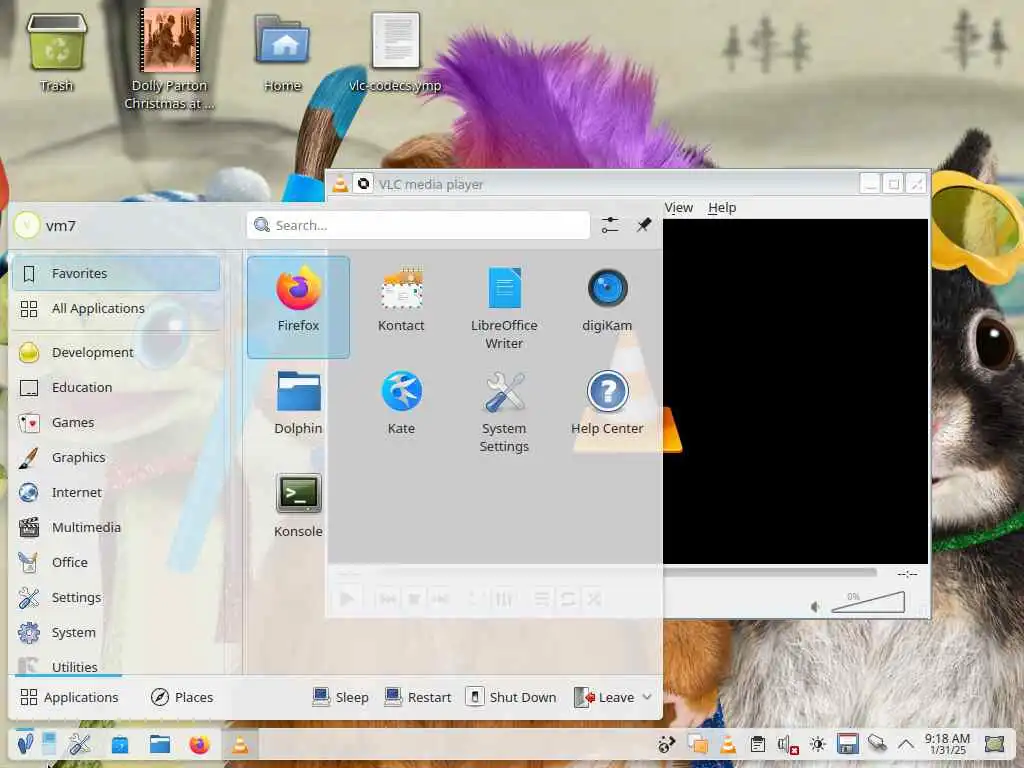Open Dolphin from the taskbar
Image resolution: width=1024 pixels, height=768 pixels.
(x=159, y=744)
